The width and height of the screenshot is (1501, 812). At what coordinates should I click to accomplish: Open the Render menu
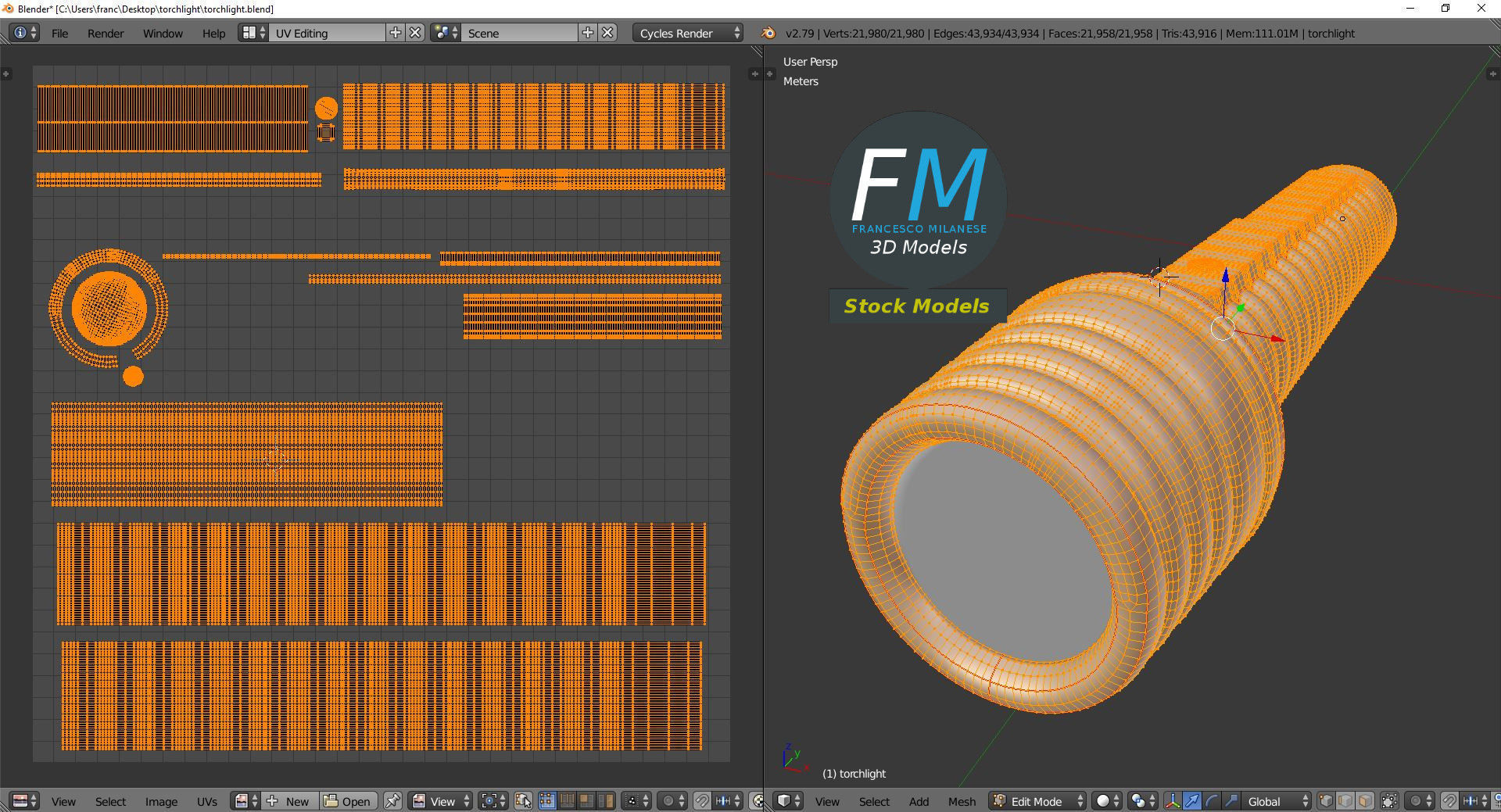click(106, 33)
